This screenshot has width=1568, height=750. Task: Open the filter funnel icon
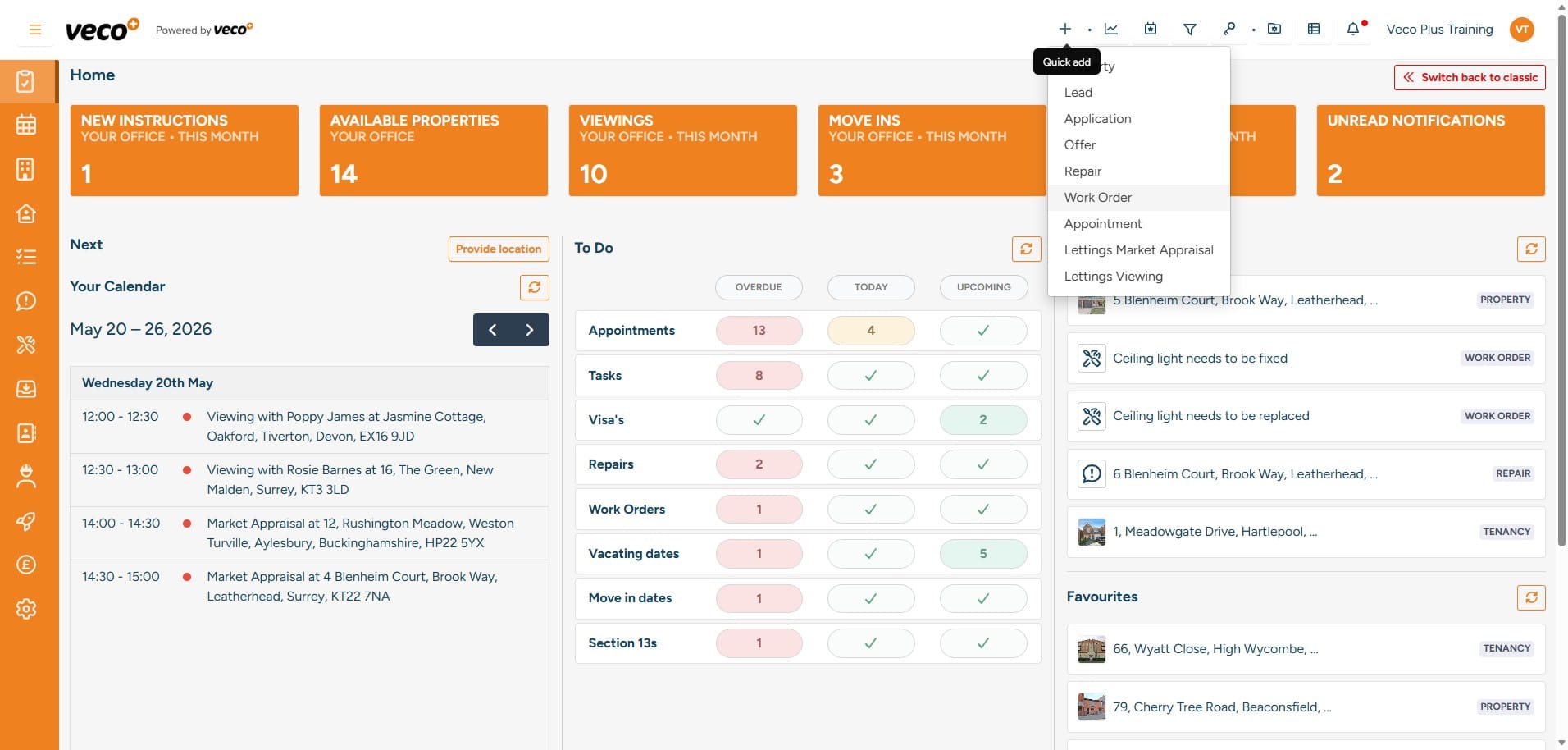pos(1190,29)
